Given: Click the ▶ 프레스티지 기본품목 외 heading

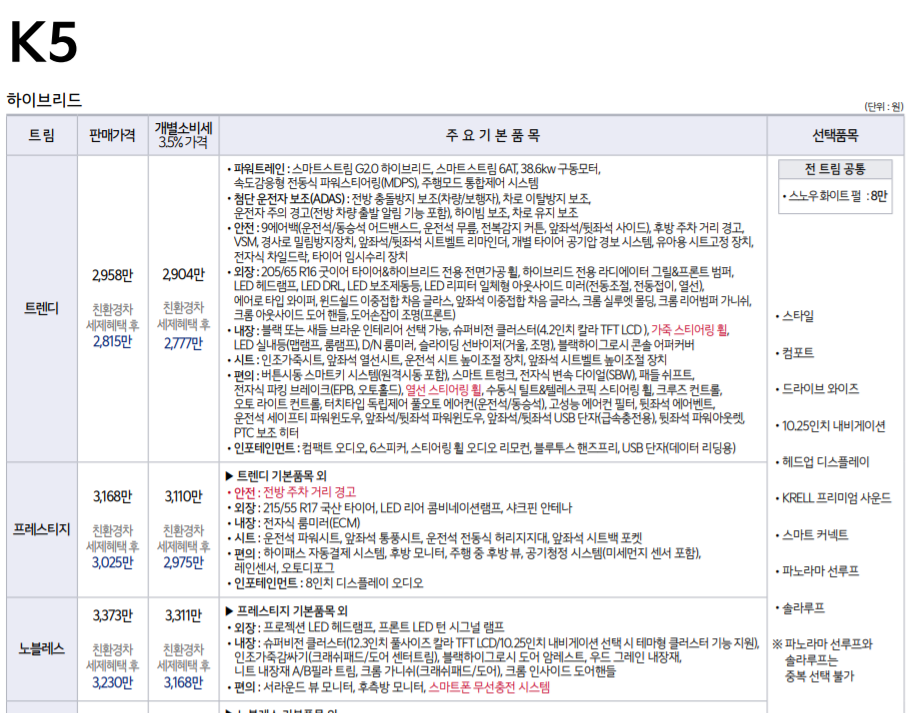Looking at the screenshot, I should click(286, 611).
